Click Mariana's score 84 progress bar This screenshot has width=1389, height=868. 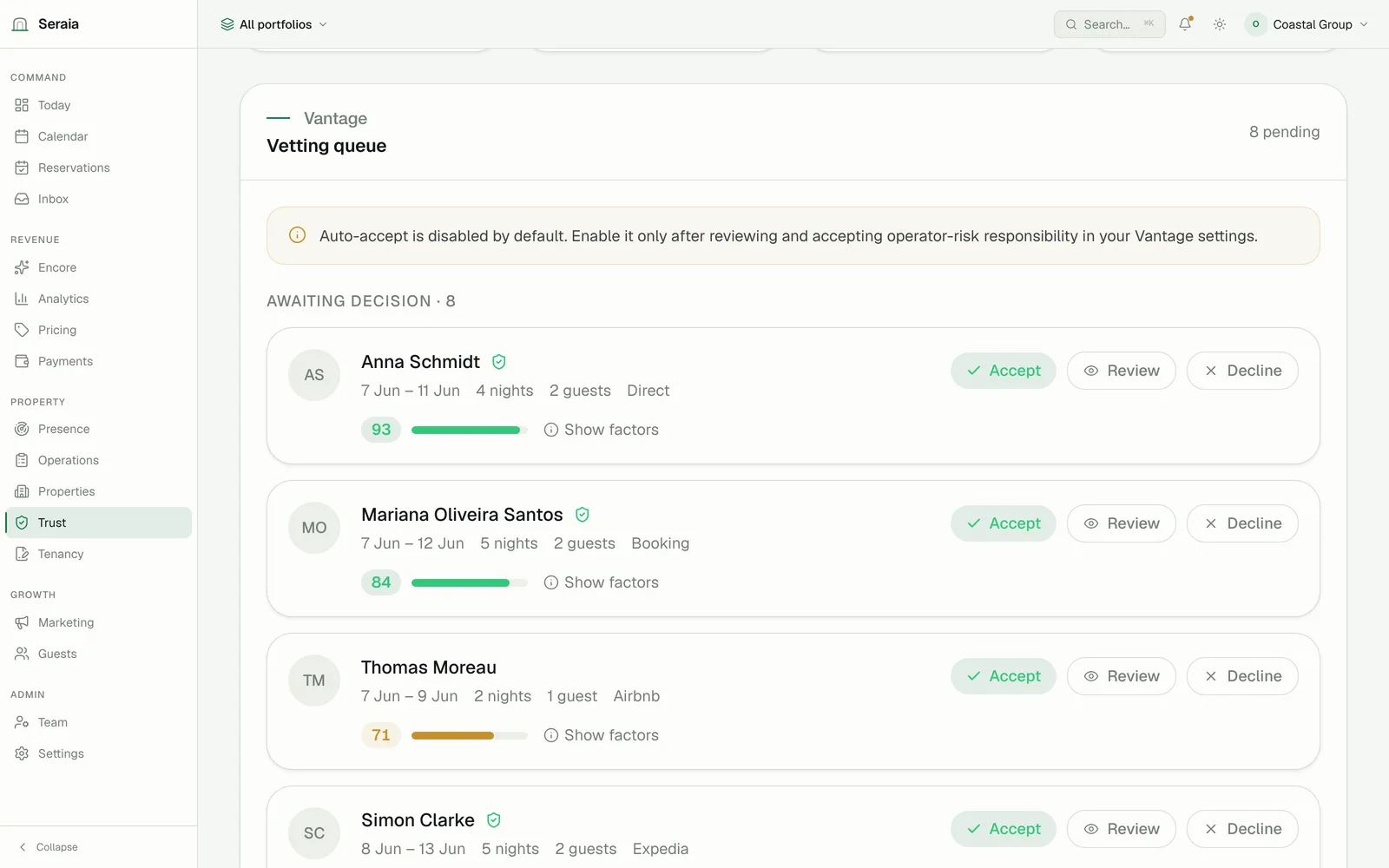(x=470, y=582)
